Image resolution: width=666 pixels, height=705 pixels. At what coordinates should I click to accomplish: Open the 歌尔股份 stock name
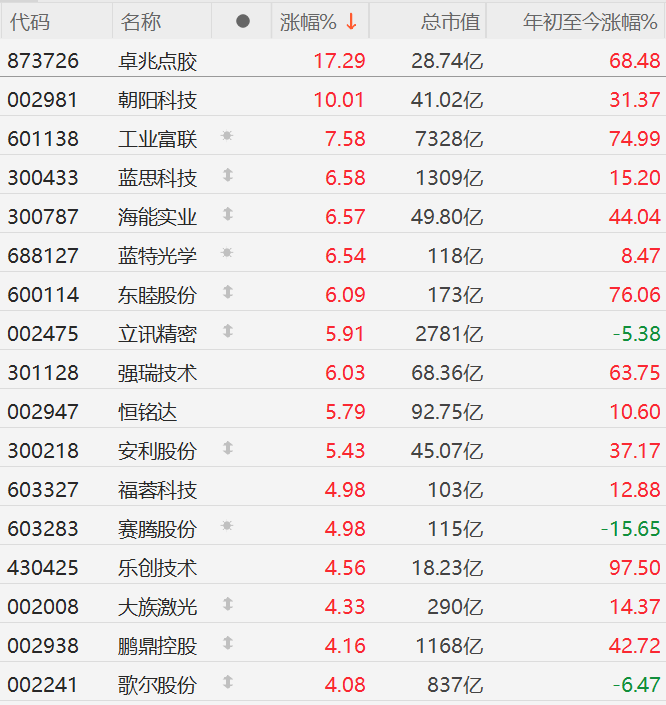[x=157, y=685]
